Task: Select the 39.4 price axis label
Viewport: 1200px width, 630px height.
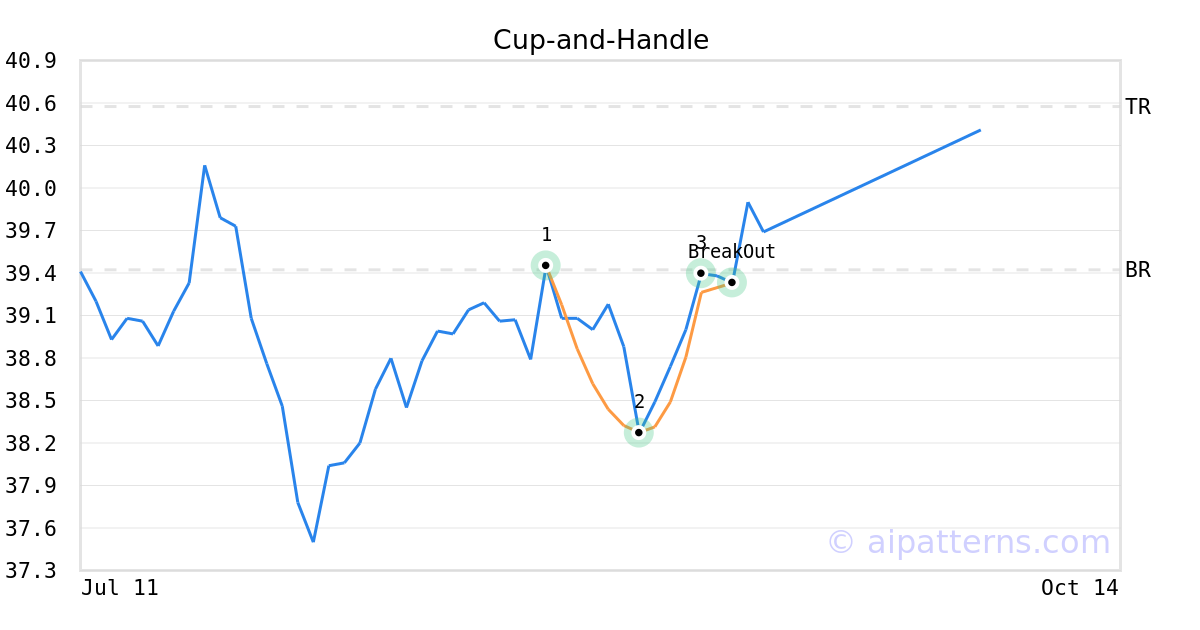Action: 30,273
